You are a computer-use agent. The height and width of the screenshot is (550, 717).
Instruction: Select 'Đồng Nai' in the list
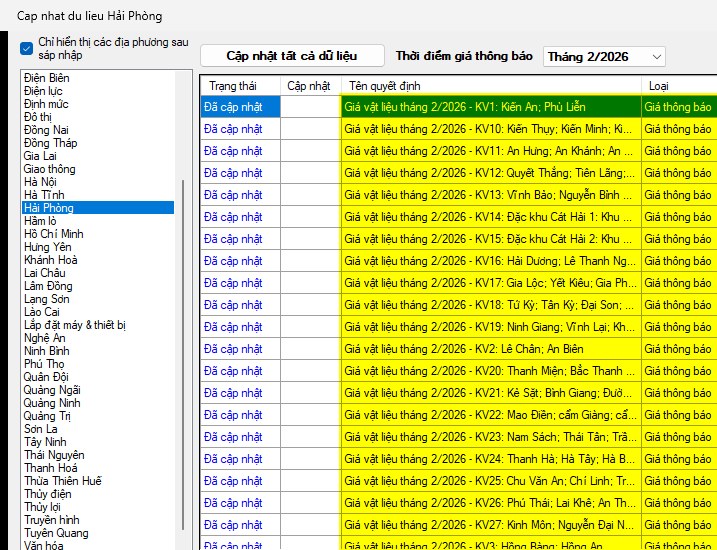pos(46,130)
